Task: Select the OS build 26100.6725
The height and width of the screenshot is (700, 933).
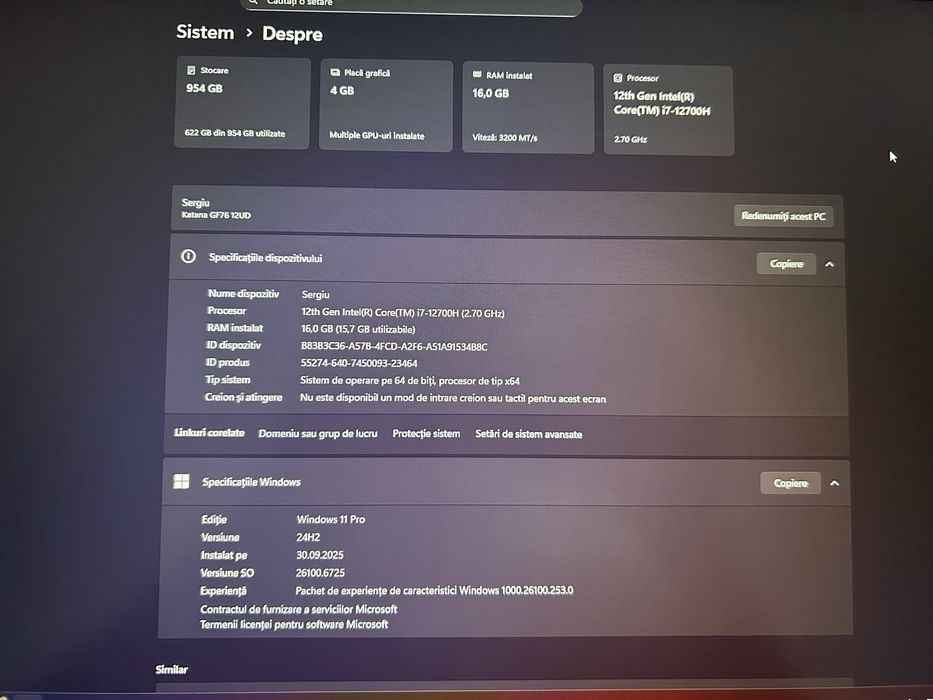Action: tap(320, 573)
